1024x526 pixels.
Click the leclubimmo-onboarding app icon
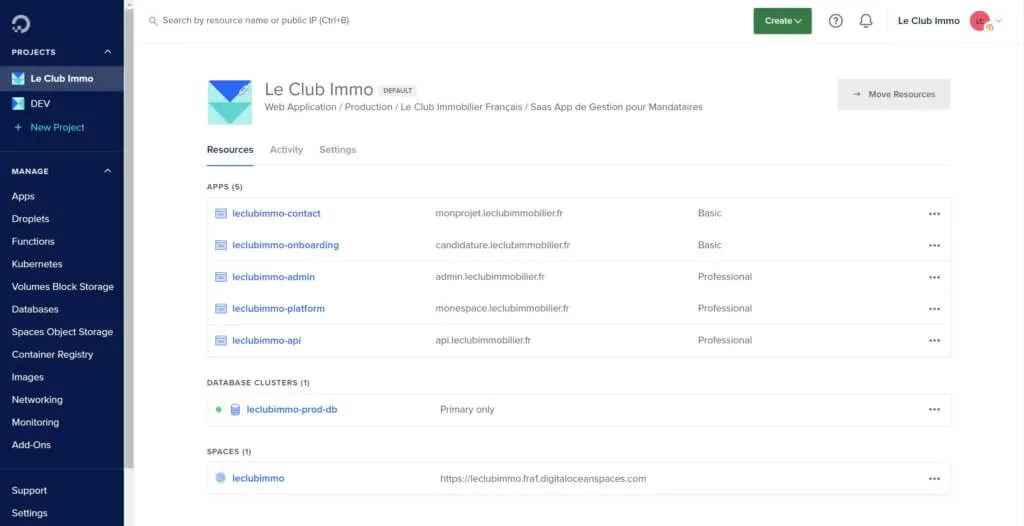point(221,245)
